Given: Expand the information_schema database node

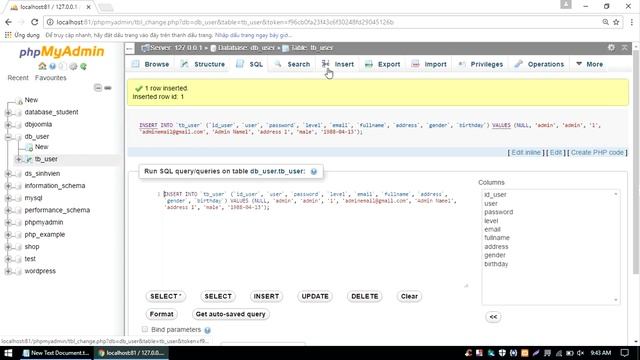Looking at the screenshot, I should [x=8, y=186].
